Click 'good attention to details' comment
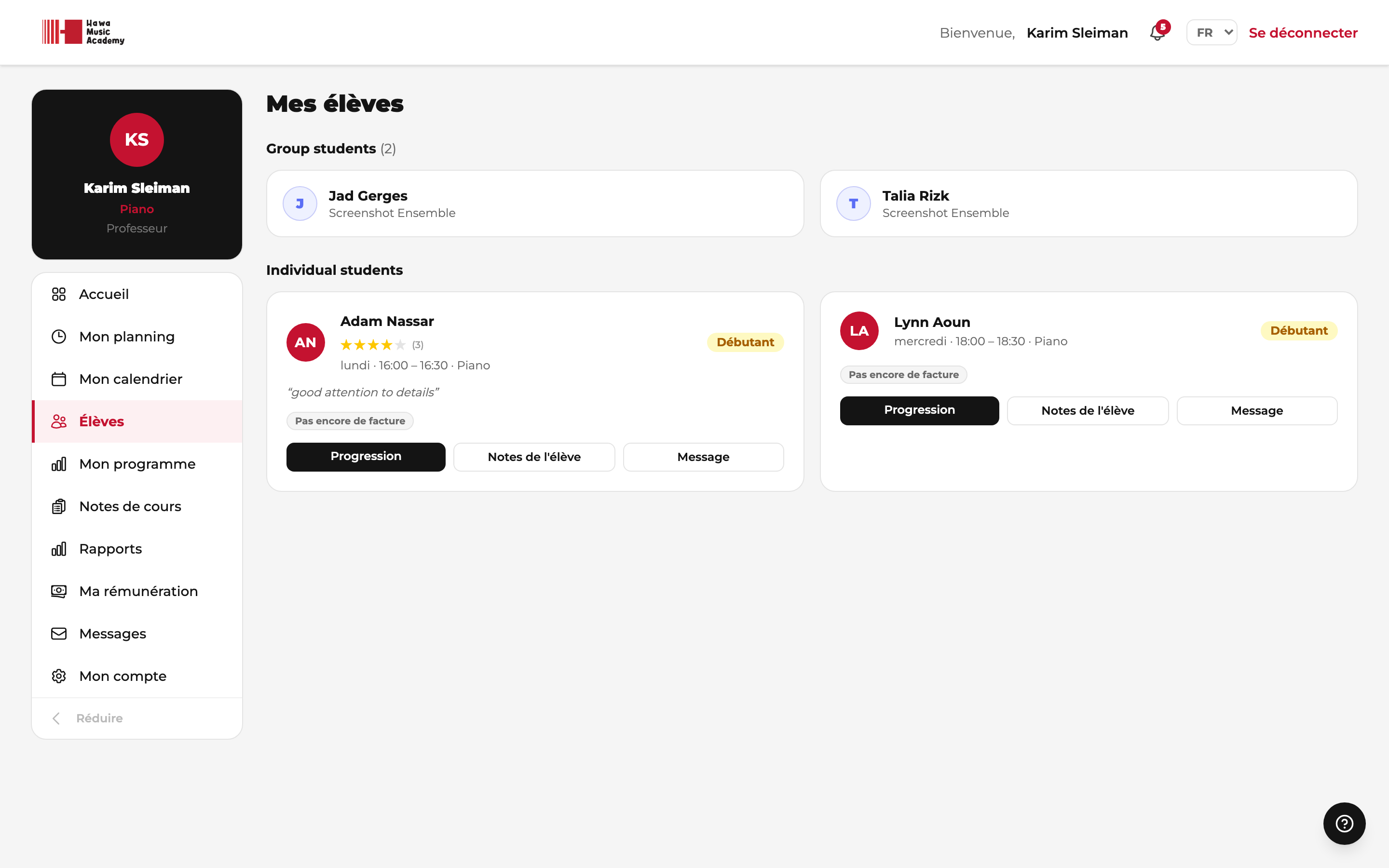This screenshot has height=868, width=1389. tap(363, 392)
